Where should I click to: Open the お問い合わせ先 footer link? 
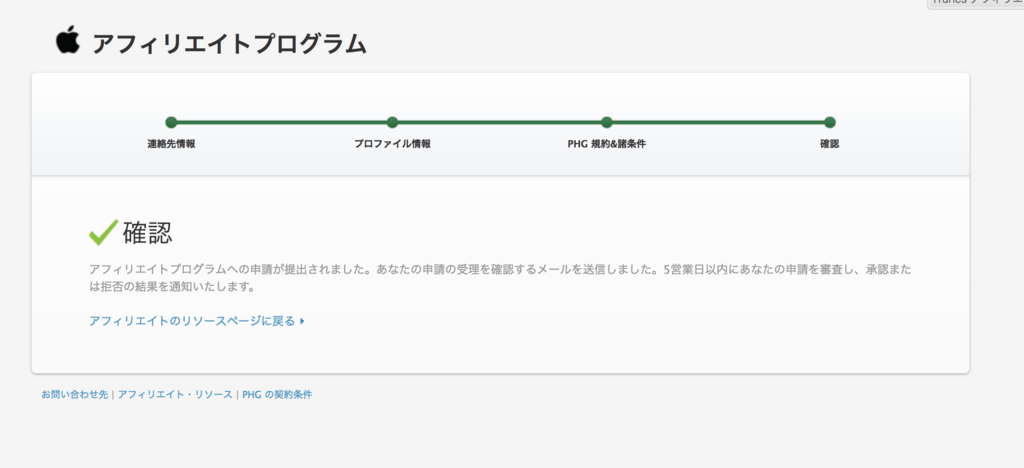tap(74, 395)
